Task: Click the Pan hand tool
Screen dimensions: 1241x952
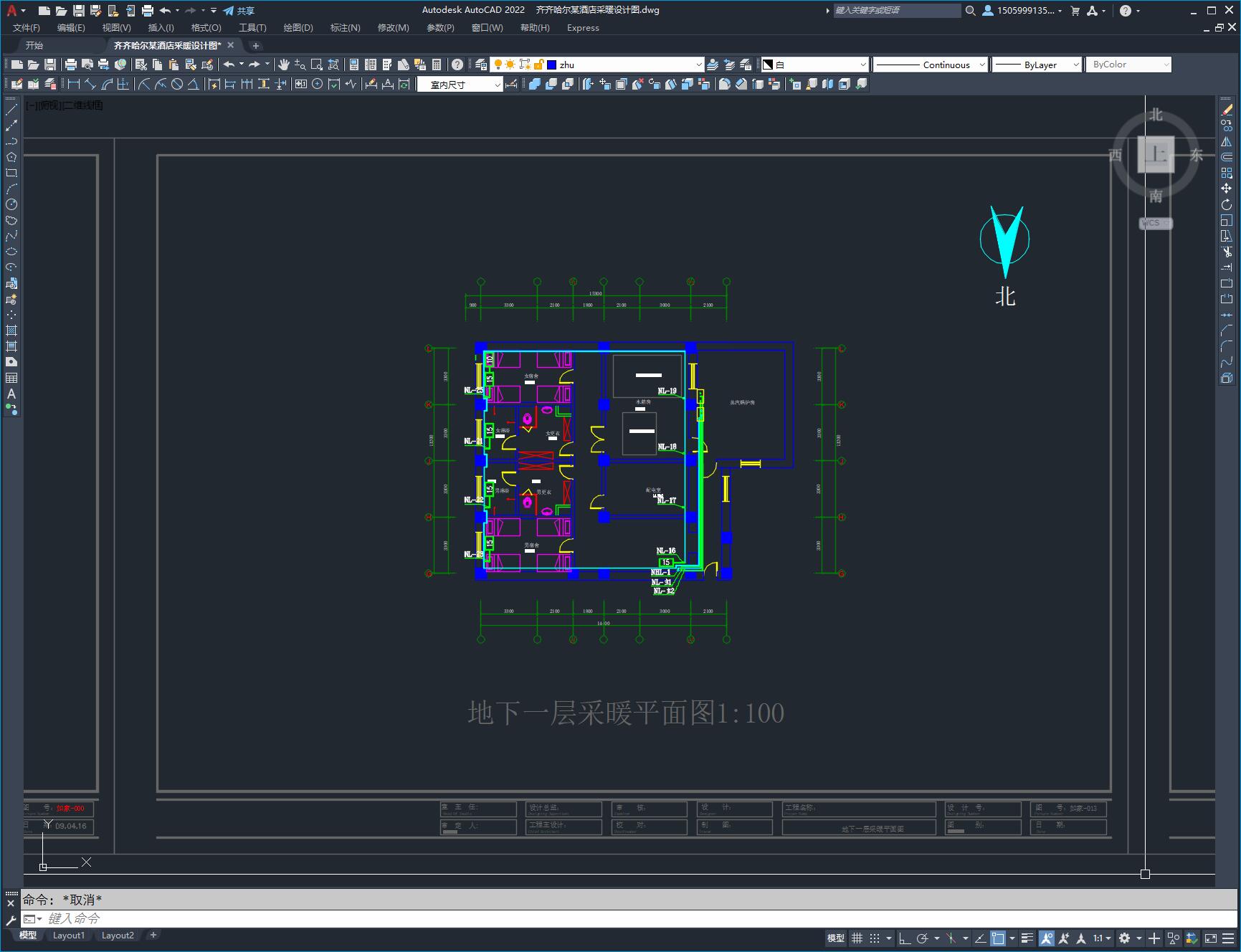Action: (284, 65)
